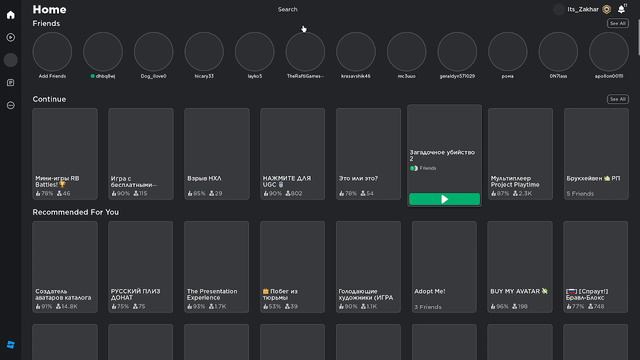The height and width of the screenshot is (360, 640).
Task: Open friend layko5's avatar
Action: pos(255,52)
